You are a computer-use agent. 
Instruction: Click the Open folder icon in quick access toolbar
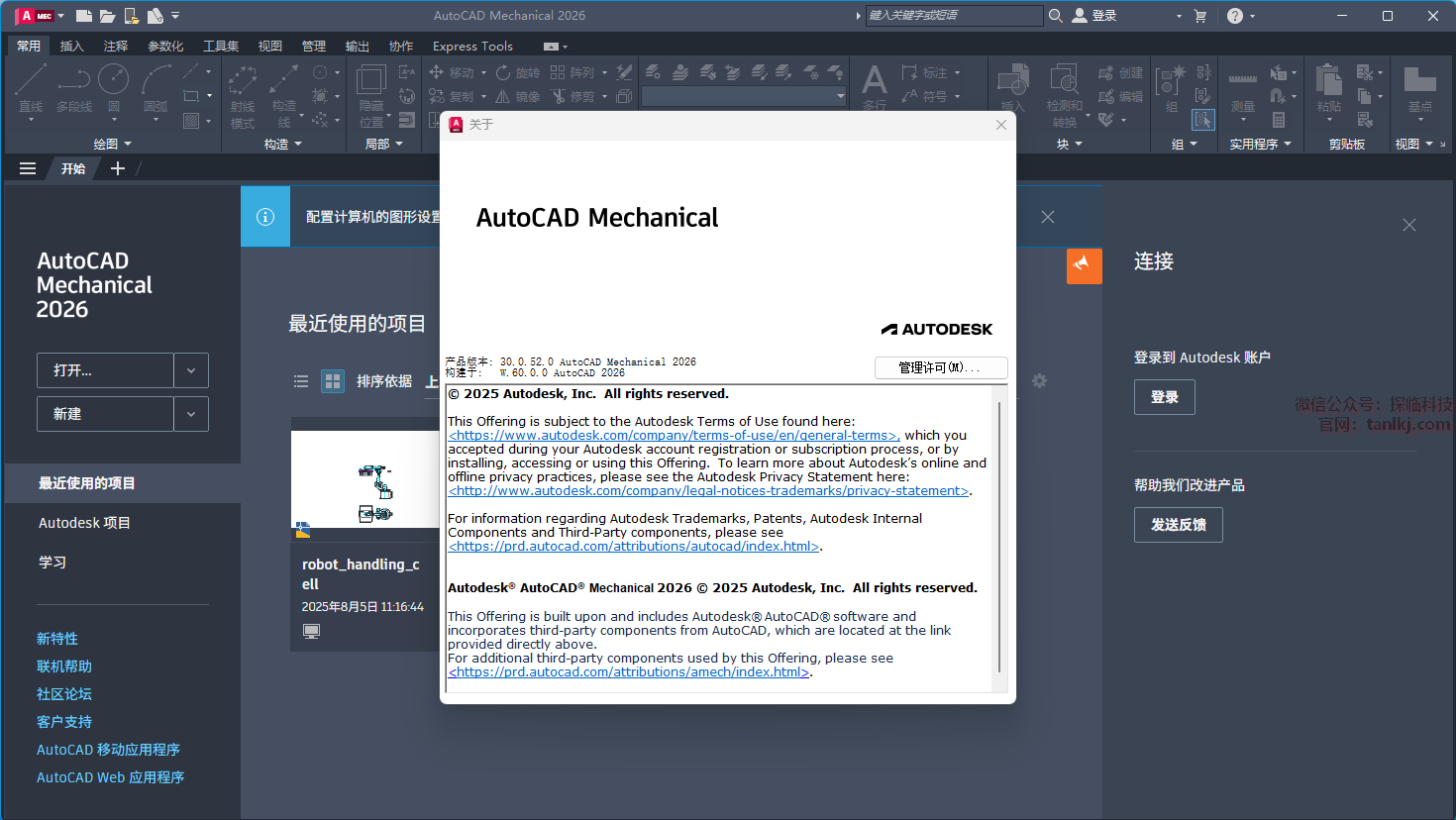(x=108, y=16)
